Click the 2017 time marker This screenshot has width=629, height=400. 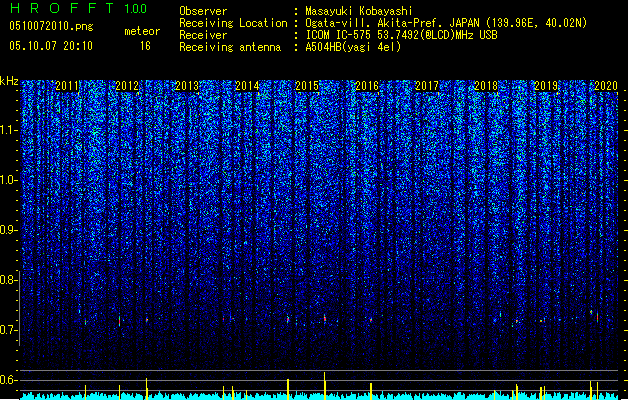pos(427,86)
